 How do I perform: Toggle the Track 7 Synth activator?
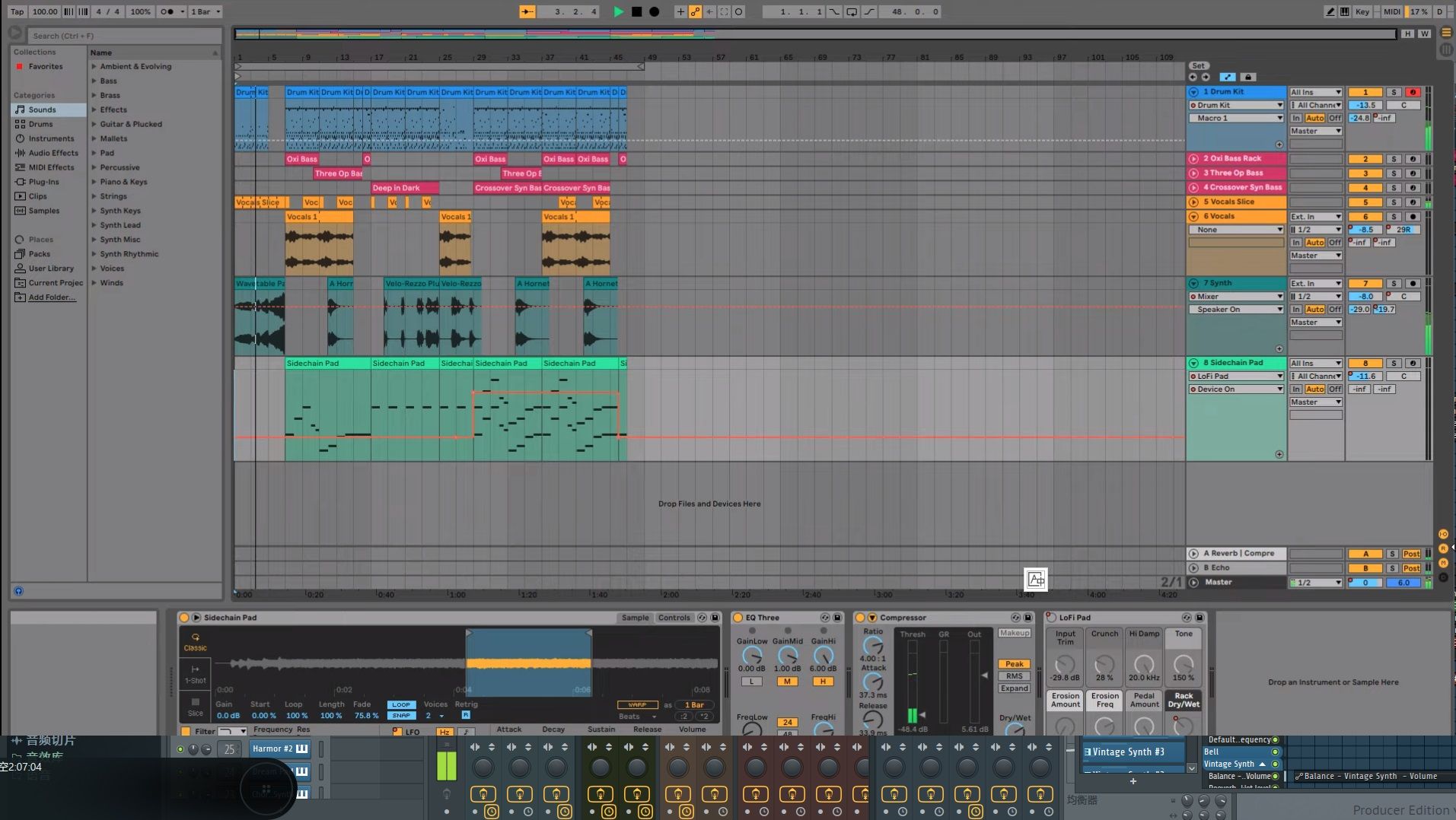[1365, 283]
